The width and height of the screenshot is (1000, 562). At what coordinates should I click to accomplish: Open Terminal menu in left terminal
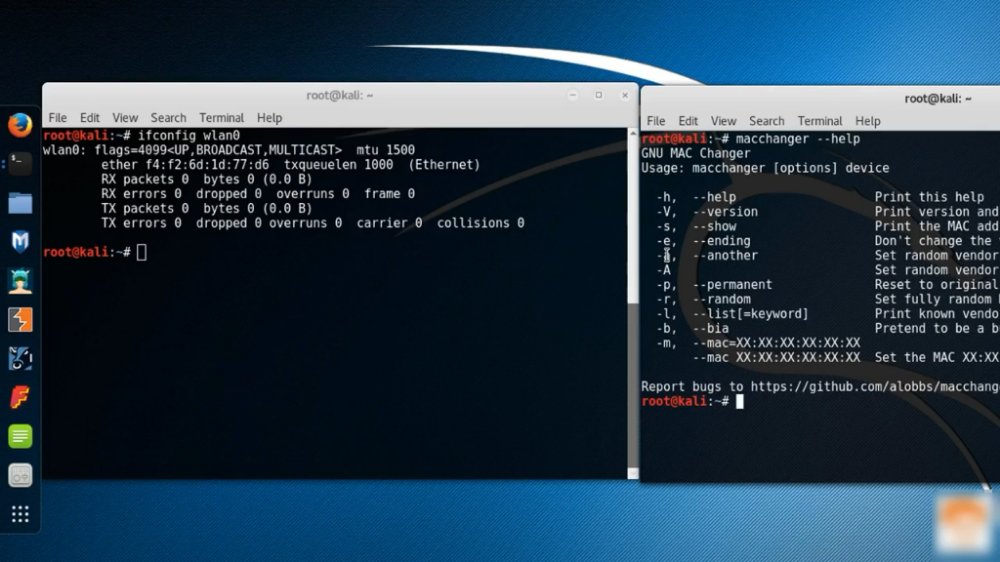pyautogui.click(x=221, y=118)
